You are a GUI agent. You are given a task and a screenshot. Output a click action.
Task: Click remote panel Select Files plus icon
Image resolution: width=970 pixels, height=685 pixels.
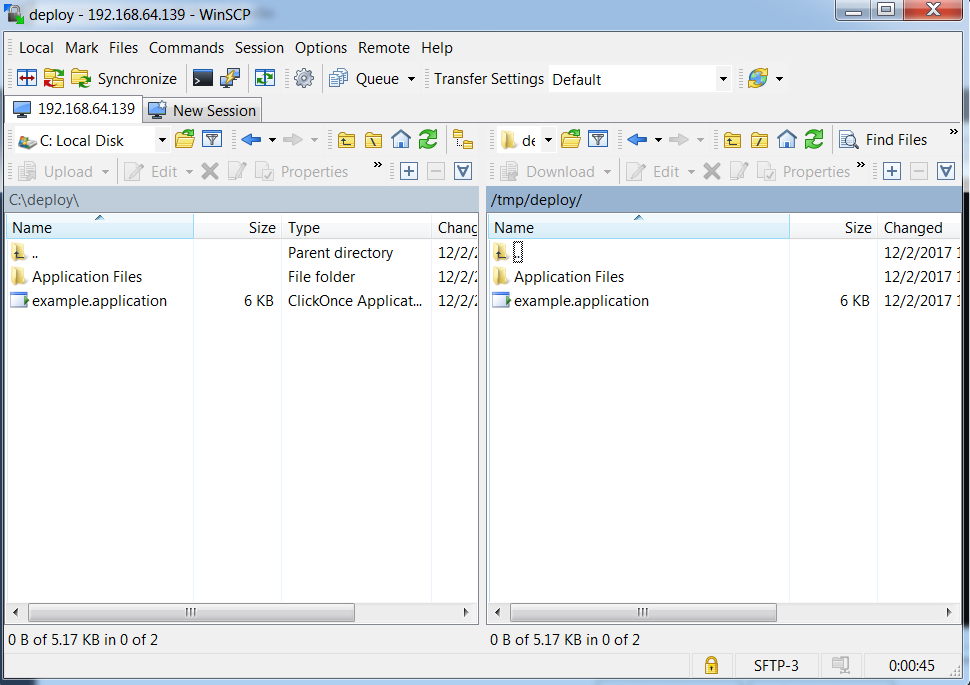[x=891, y=171]
